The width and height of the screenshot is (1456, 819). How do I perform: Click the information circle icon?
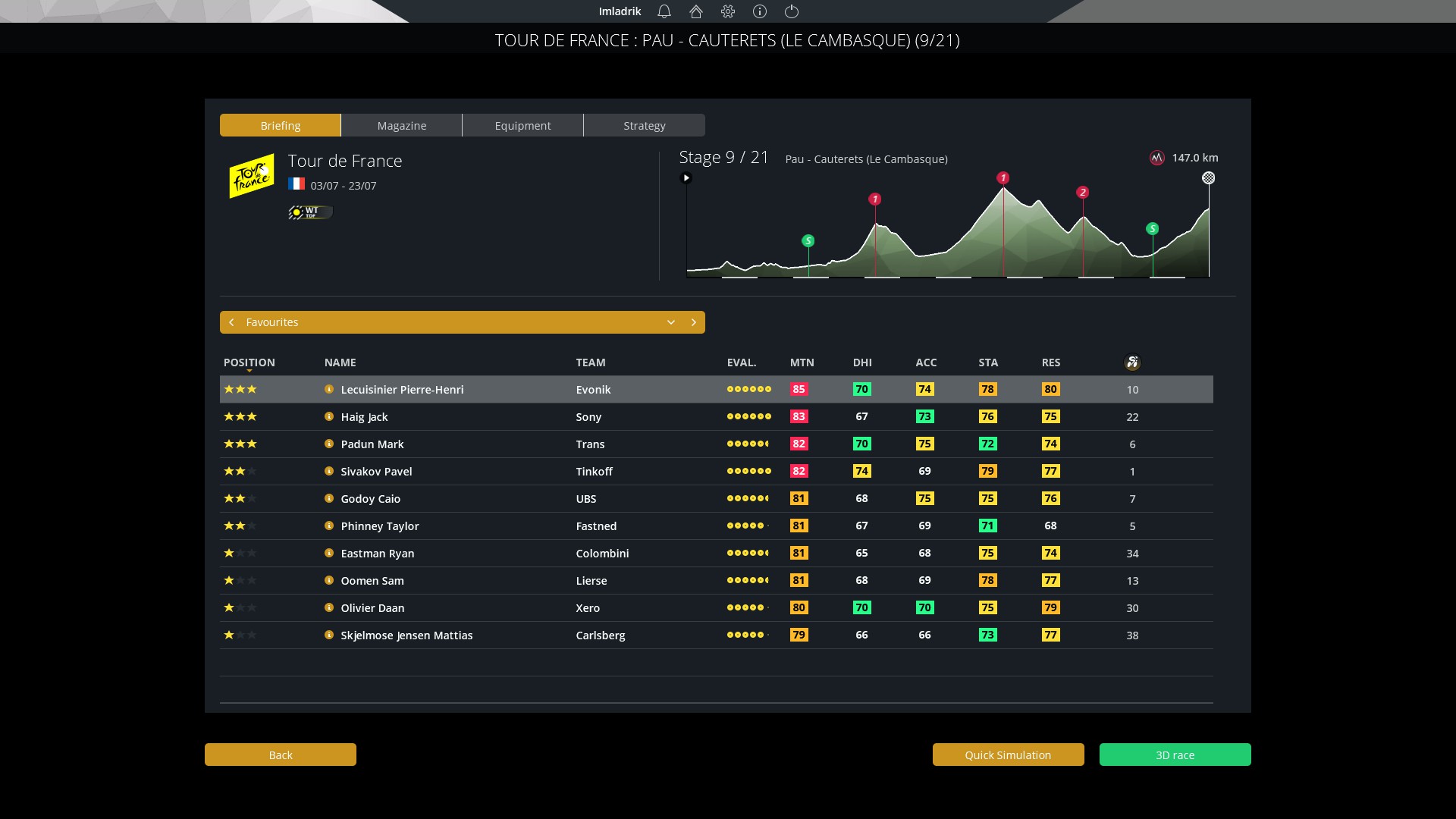tap(760, 11)
